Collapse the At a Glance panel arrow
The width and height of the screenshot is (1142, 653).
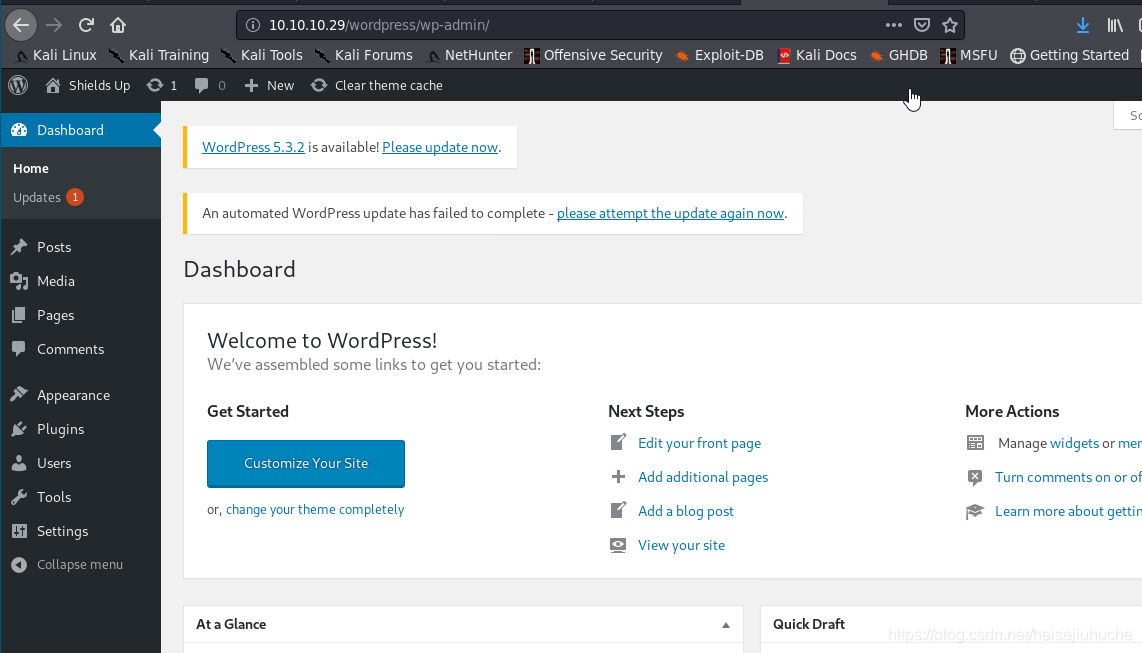pyautogui.click(x=725, y=625)
